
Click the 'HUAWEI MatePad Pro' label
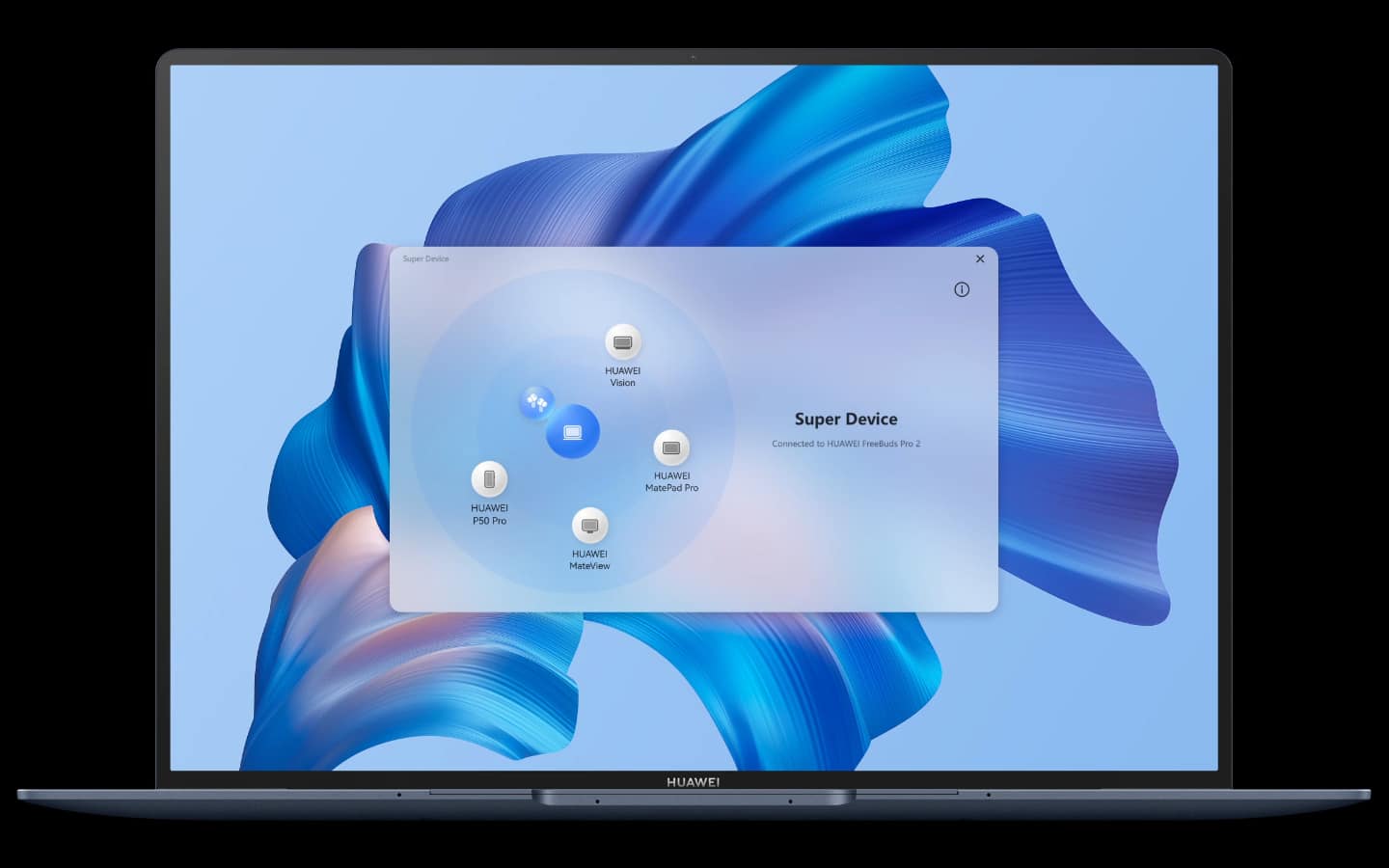(x=672, y=481)
